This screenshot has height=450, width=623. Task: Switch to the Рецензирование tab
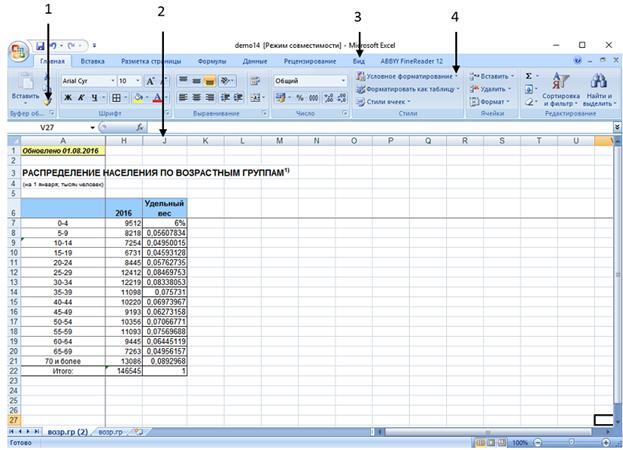(310, 61)
